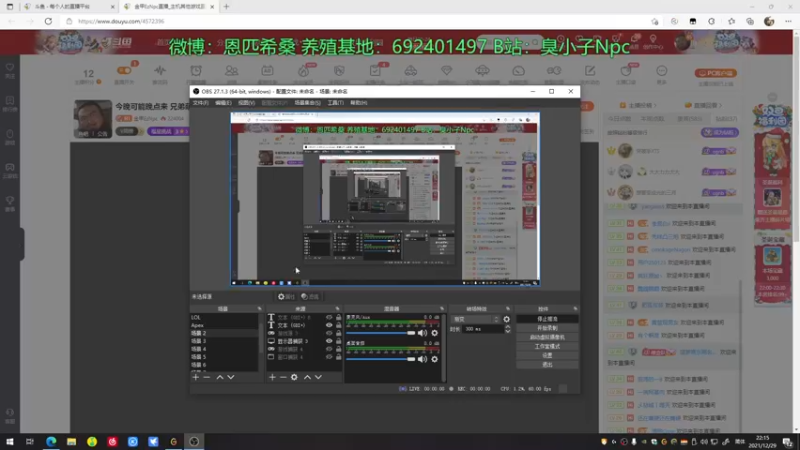Refresh the Douyu browser page
This screenshot has height=450, width=800.
[x=48, y=21]
